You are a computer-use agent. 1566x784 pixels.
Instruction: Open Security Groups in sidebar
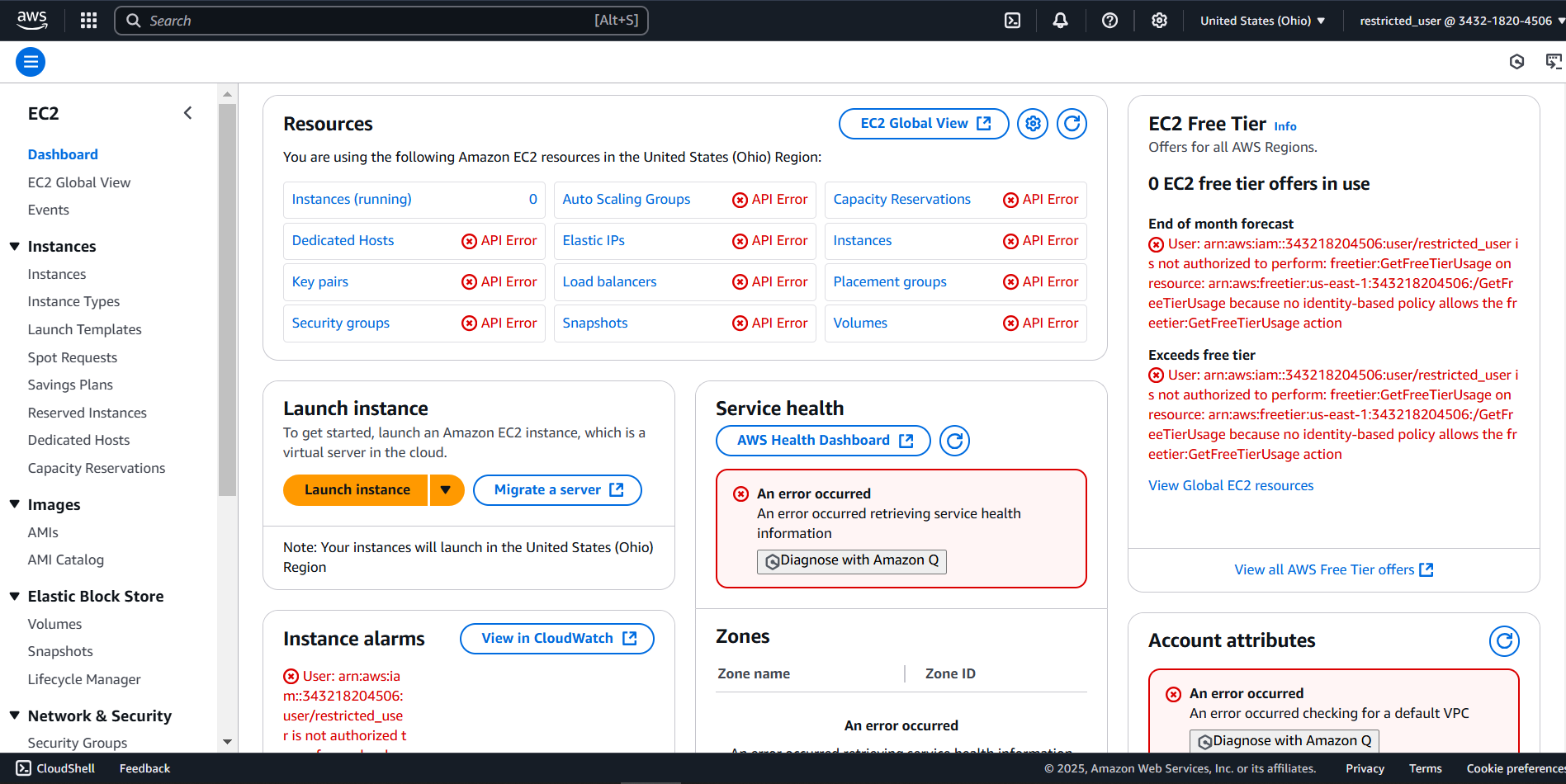click(x=78, y=743)
